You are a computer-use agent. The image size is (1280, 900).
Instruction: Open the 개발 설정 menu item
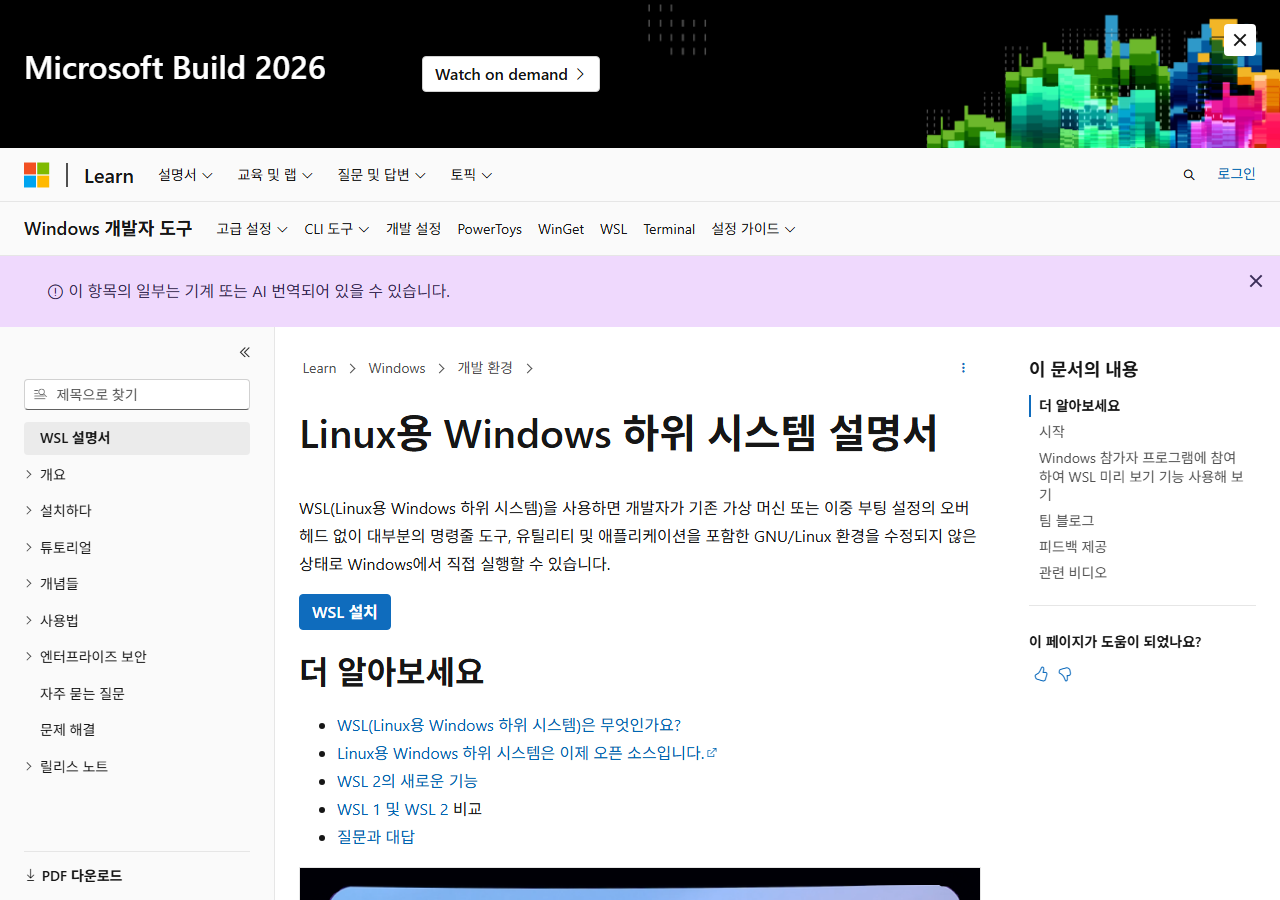click(x=414, y=229)
